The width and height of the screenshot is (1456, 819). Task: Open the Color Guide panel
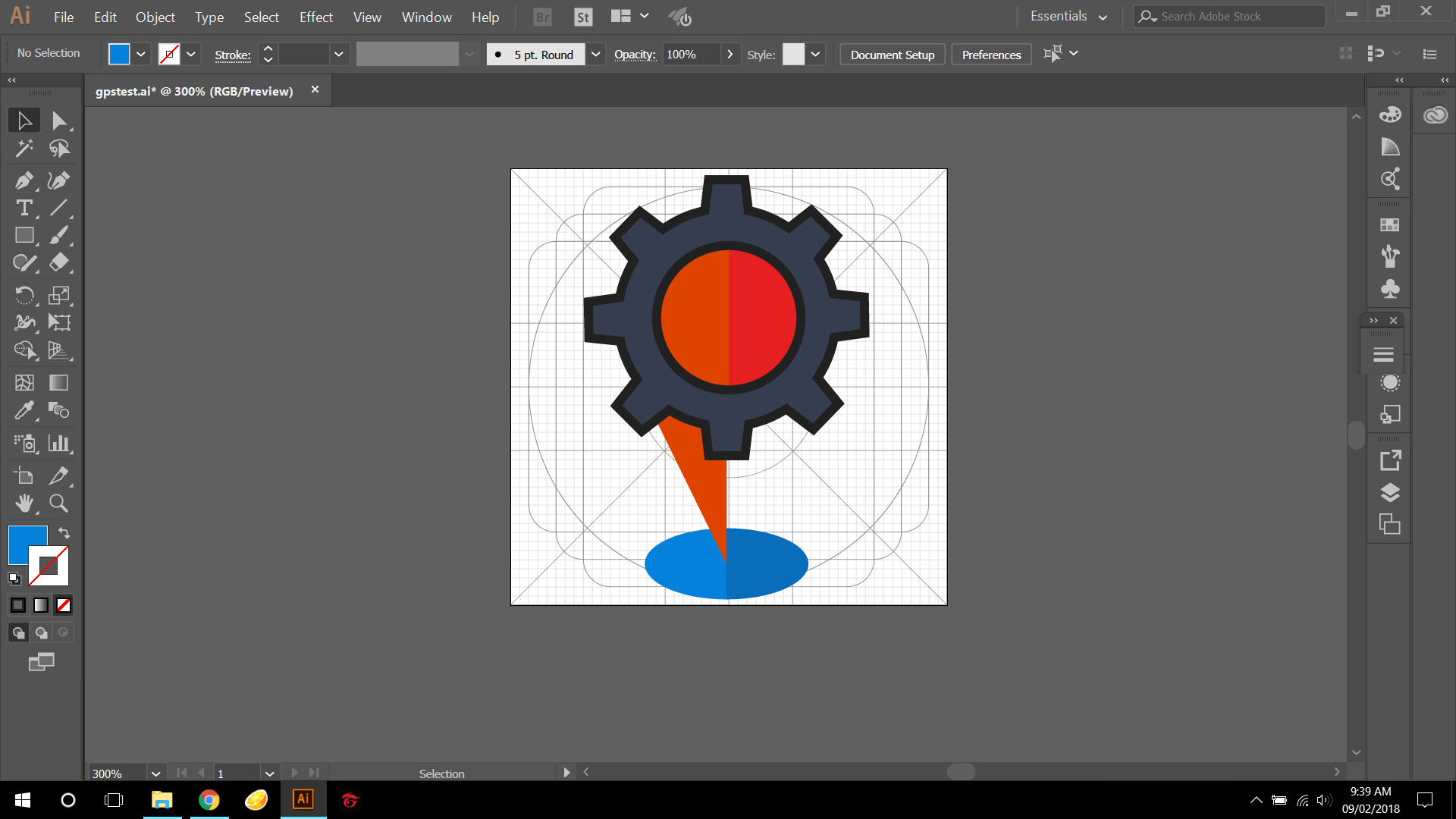click(x=1390, y=146)
